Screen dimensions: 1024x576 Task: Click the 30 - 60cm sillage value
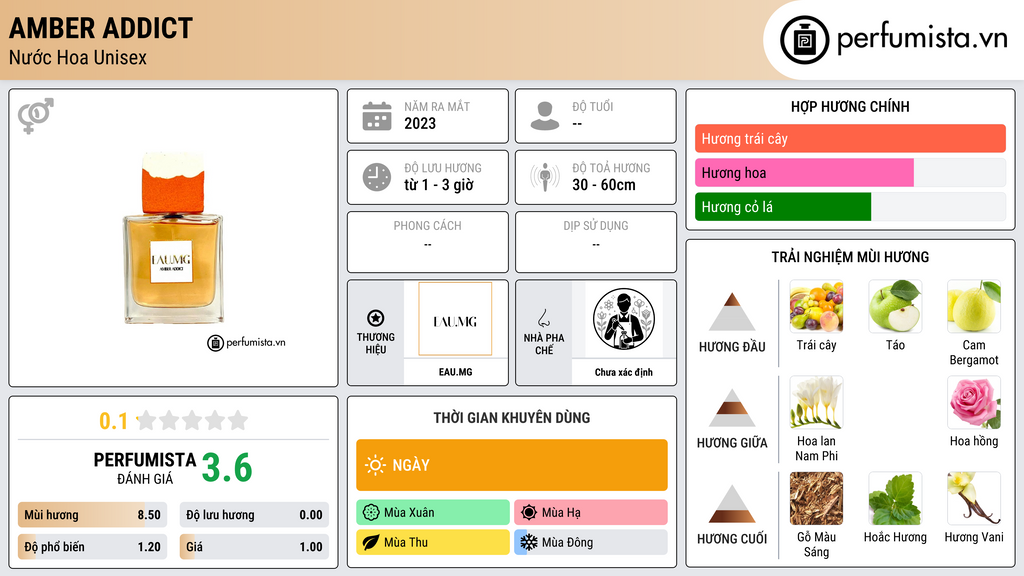coord(604,185)
